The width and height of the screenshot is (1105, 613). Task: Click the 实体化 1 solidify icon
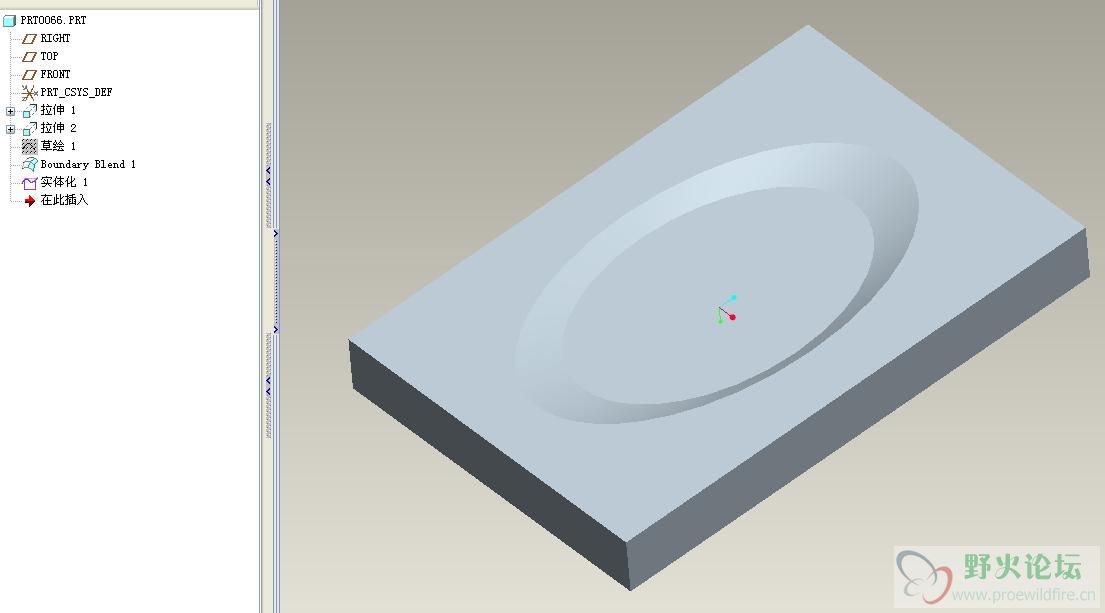point(29,182)
